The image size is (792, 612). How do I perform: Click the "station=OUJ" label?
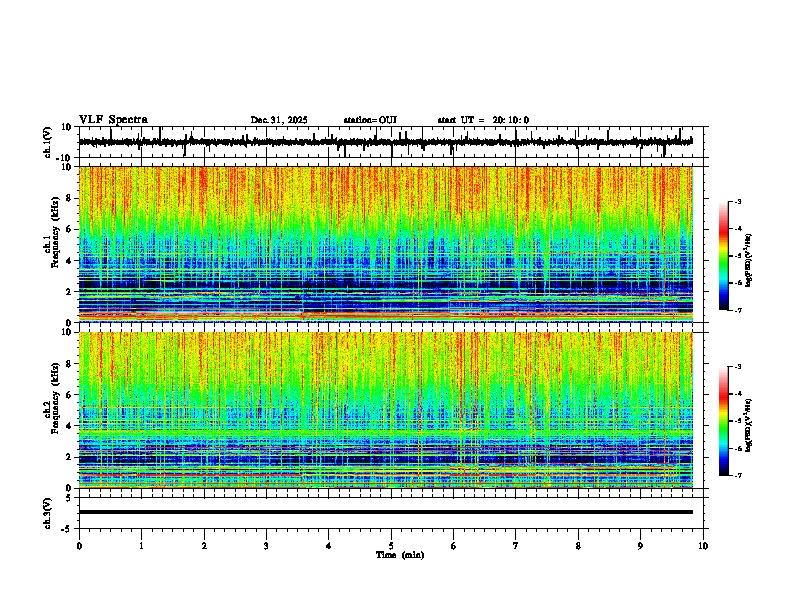(370, 120)
